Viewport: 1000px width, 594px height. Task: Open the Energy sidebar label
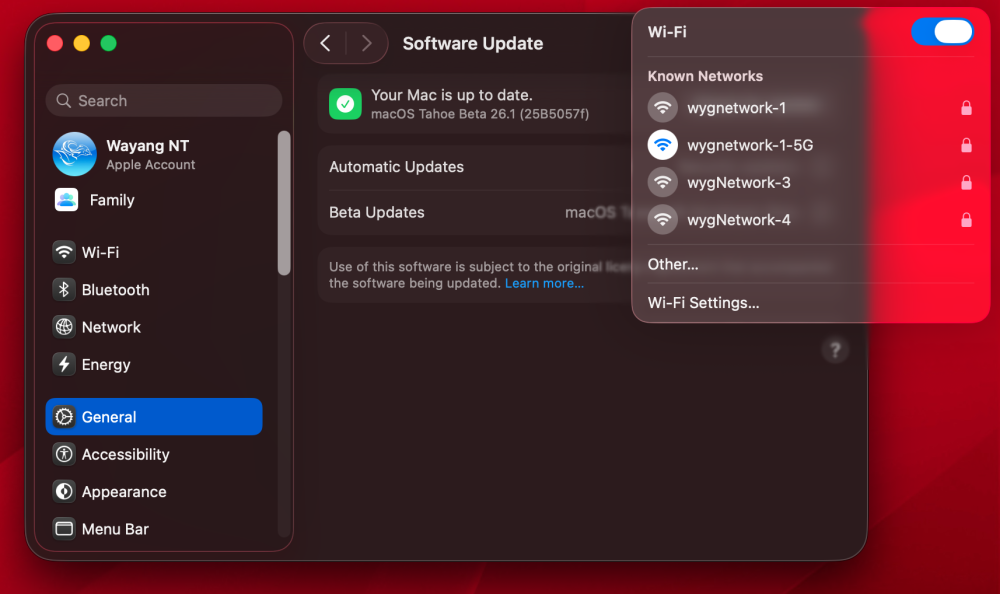[x=106, y=365]
